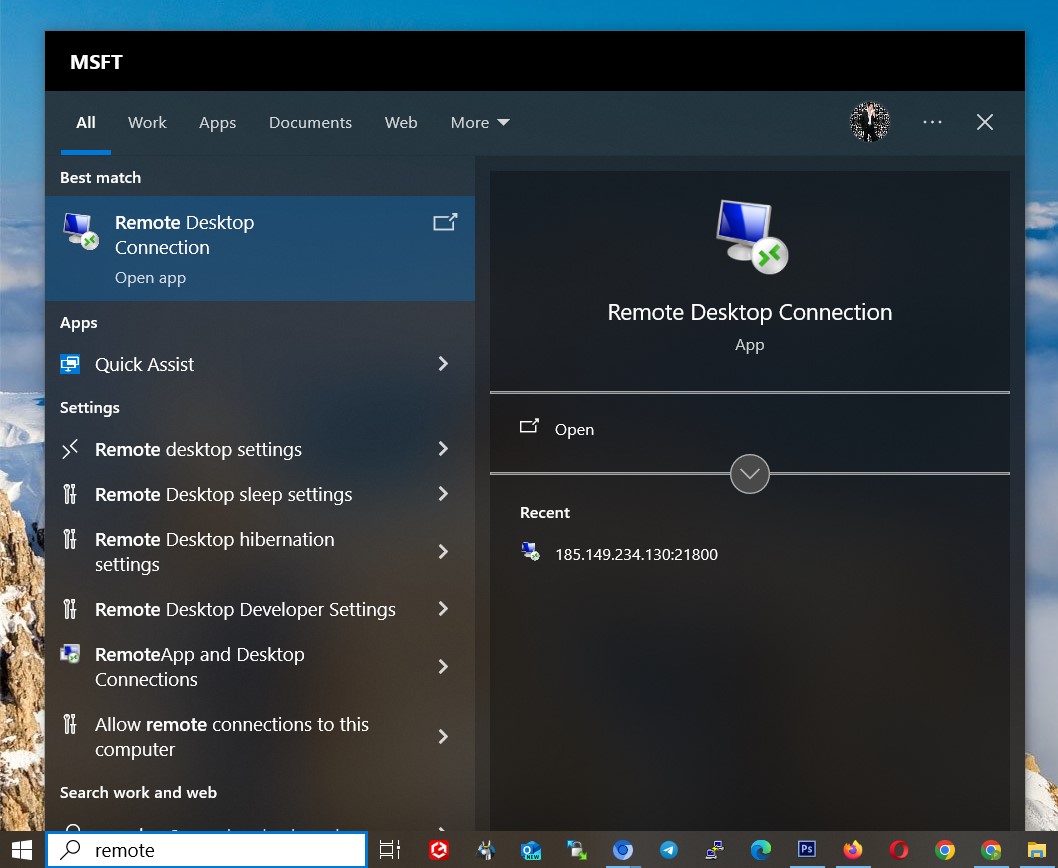The width and height of the screenshot is (1058, 868).
Task: Expand the arrow beside Remote desktop settings
Action: pyautogui.click(x=443, y=449)
